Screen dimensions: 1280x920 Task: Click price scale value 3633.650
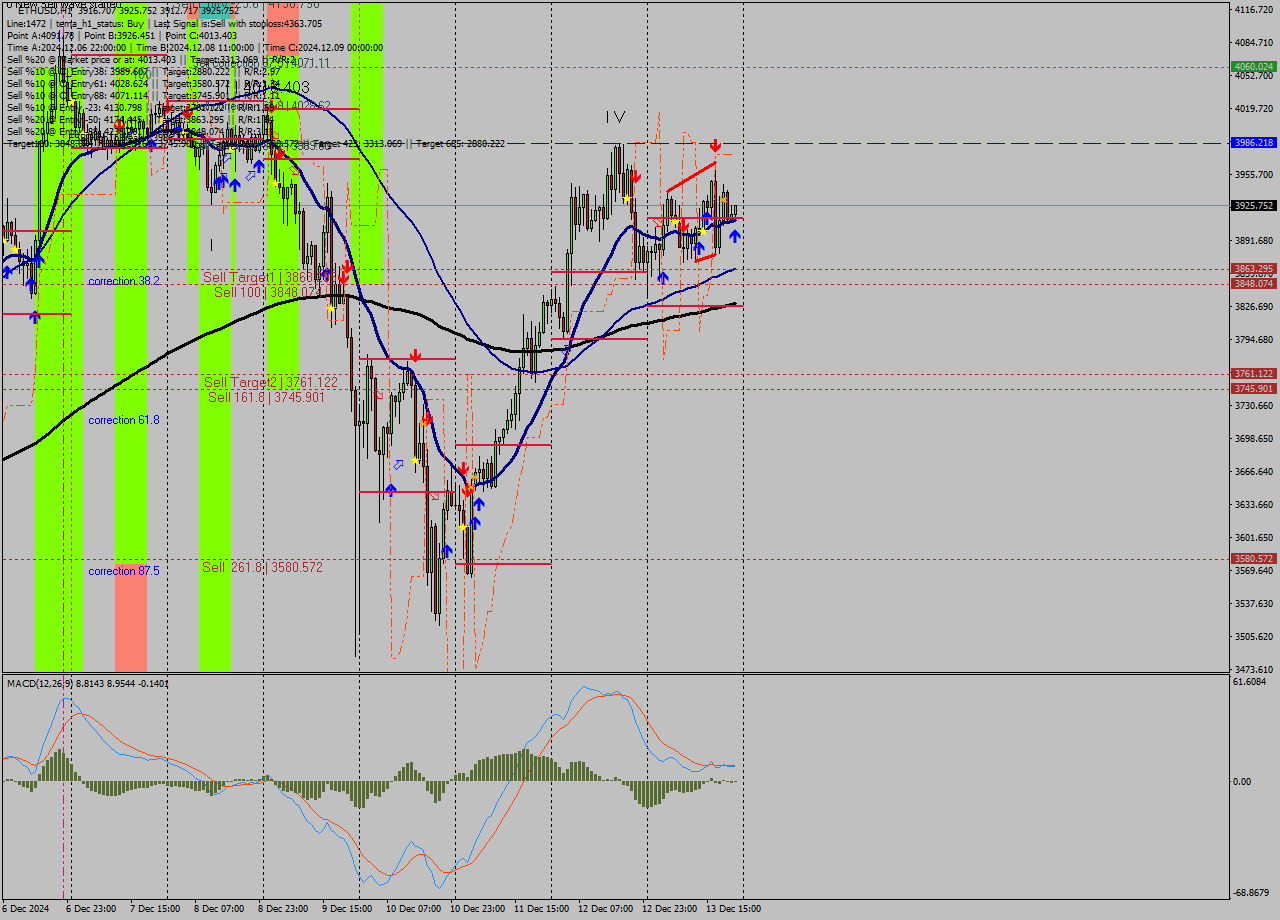1254,504
